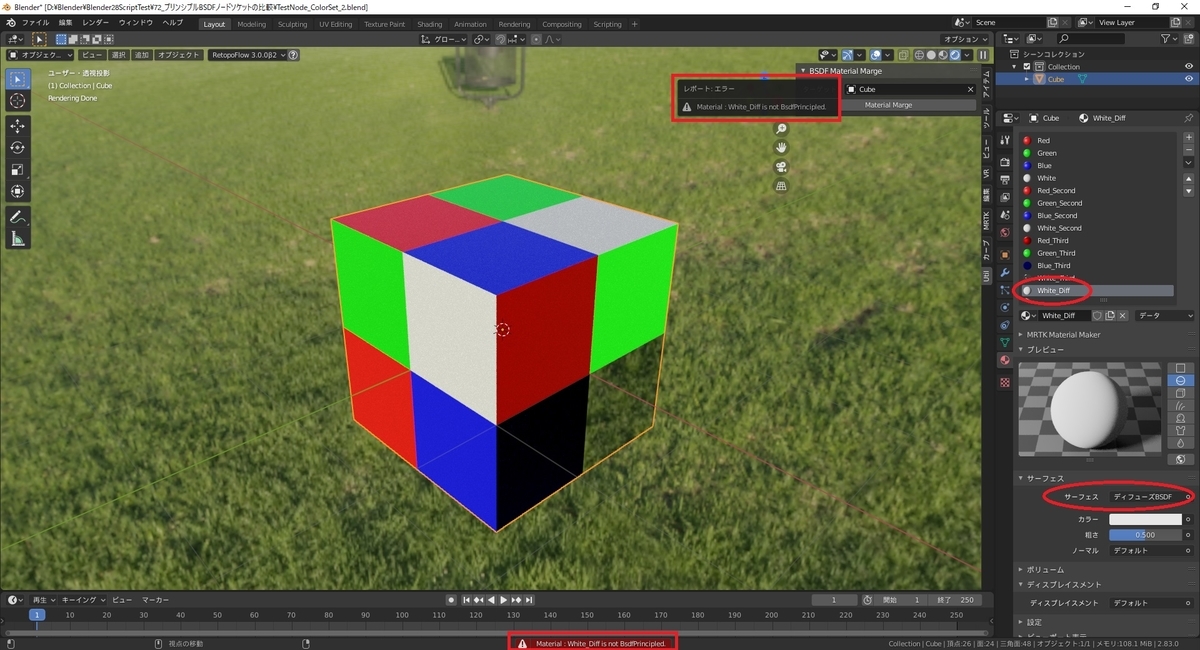Screen dimensions: 1200x650
Task: Clear Cube target field with X
Action: click(x=969, y=89)
